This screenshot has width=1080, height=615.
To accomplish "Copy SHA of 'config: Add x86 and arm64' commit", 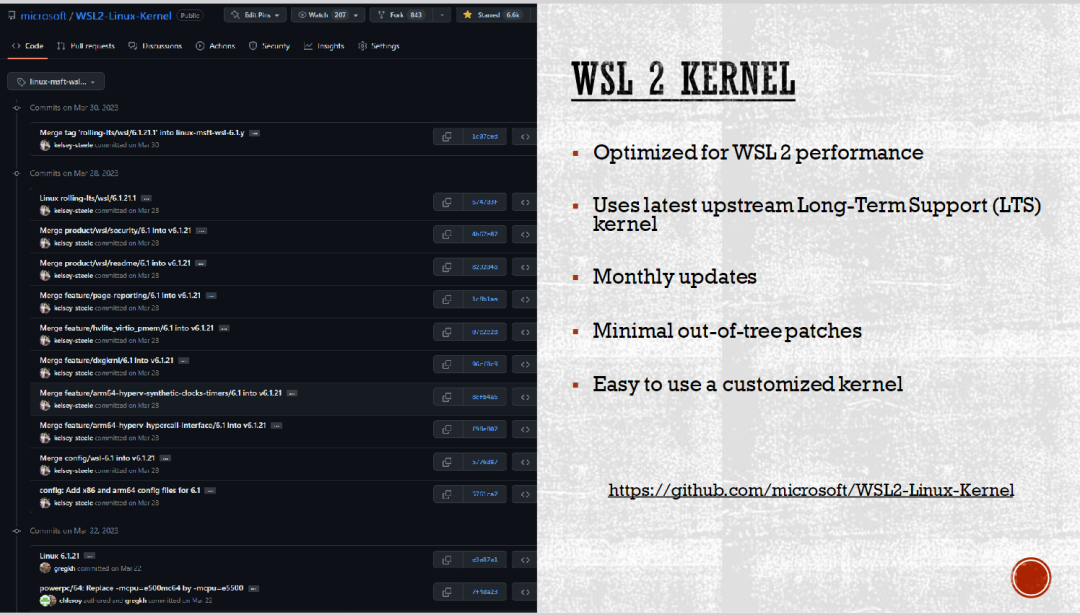I will [x=447, y=494].
